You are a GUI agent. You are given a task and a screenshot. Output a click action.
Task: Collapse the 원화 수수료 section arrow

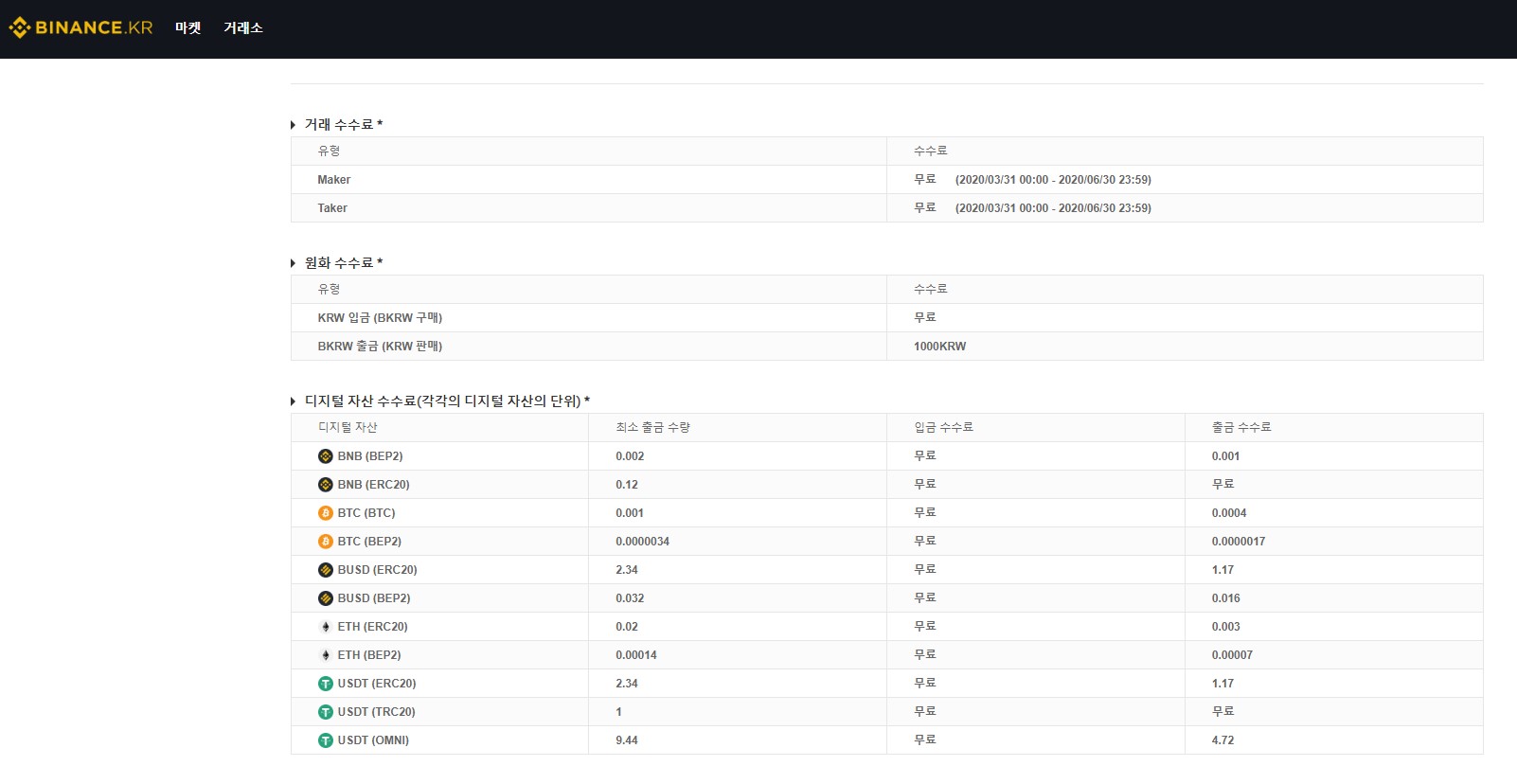pos(294,263)
